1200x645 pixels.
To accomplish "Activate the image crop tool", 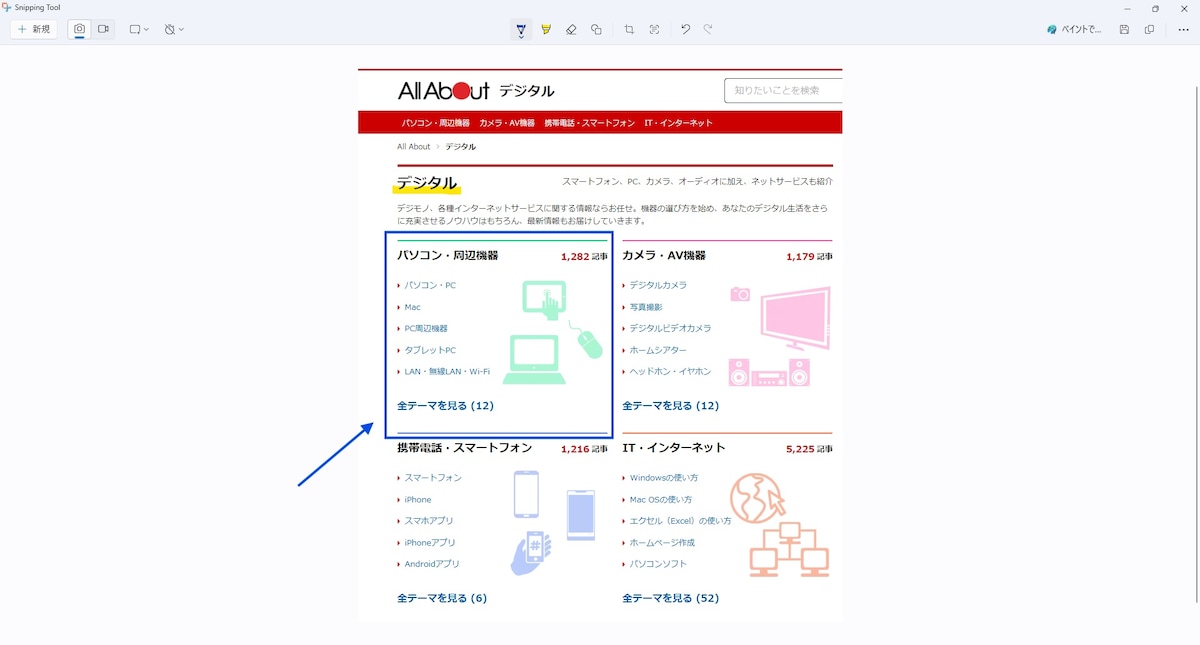I will (x=629, y=29).
